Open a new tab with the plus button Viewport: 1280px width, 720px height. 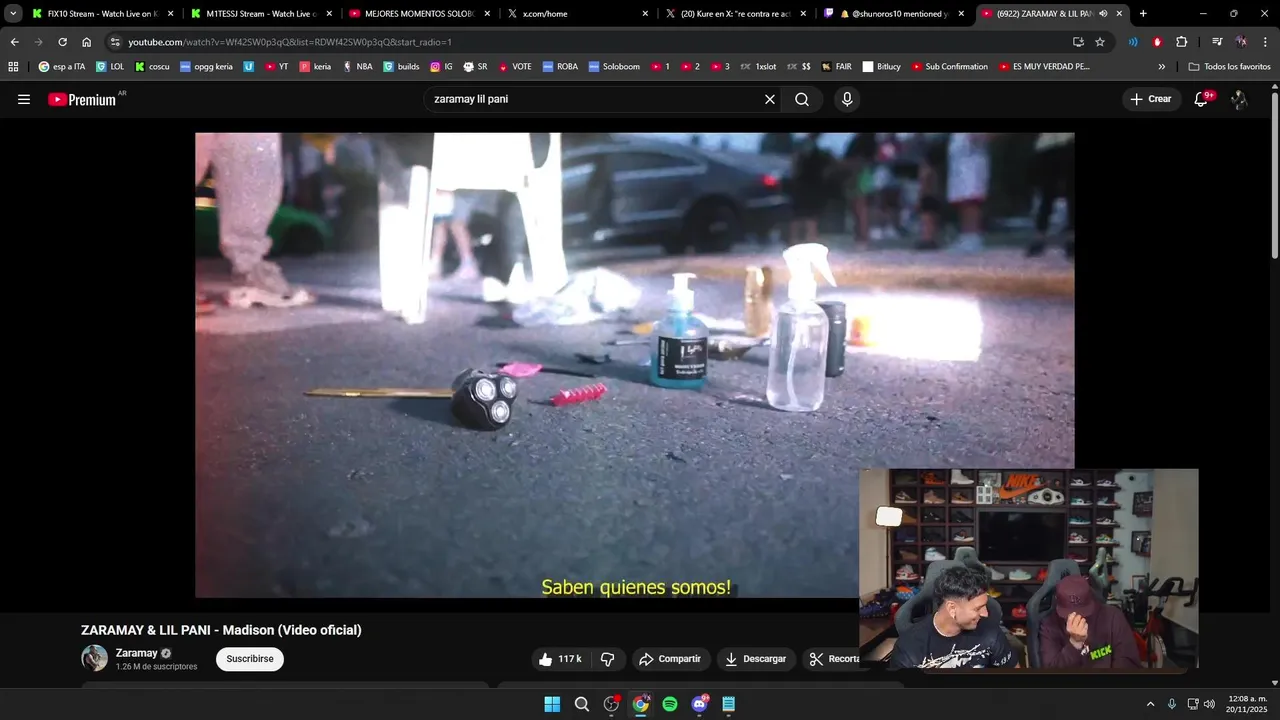coord(1143,14)
